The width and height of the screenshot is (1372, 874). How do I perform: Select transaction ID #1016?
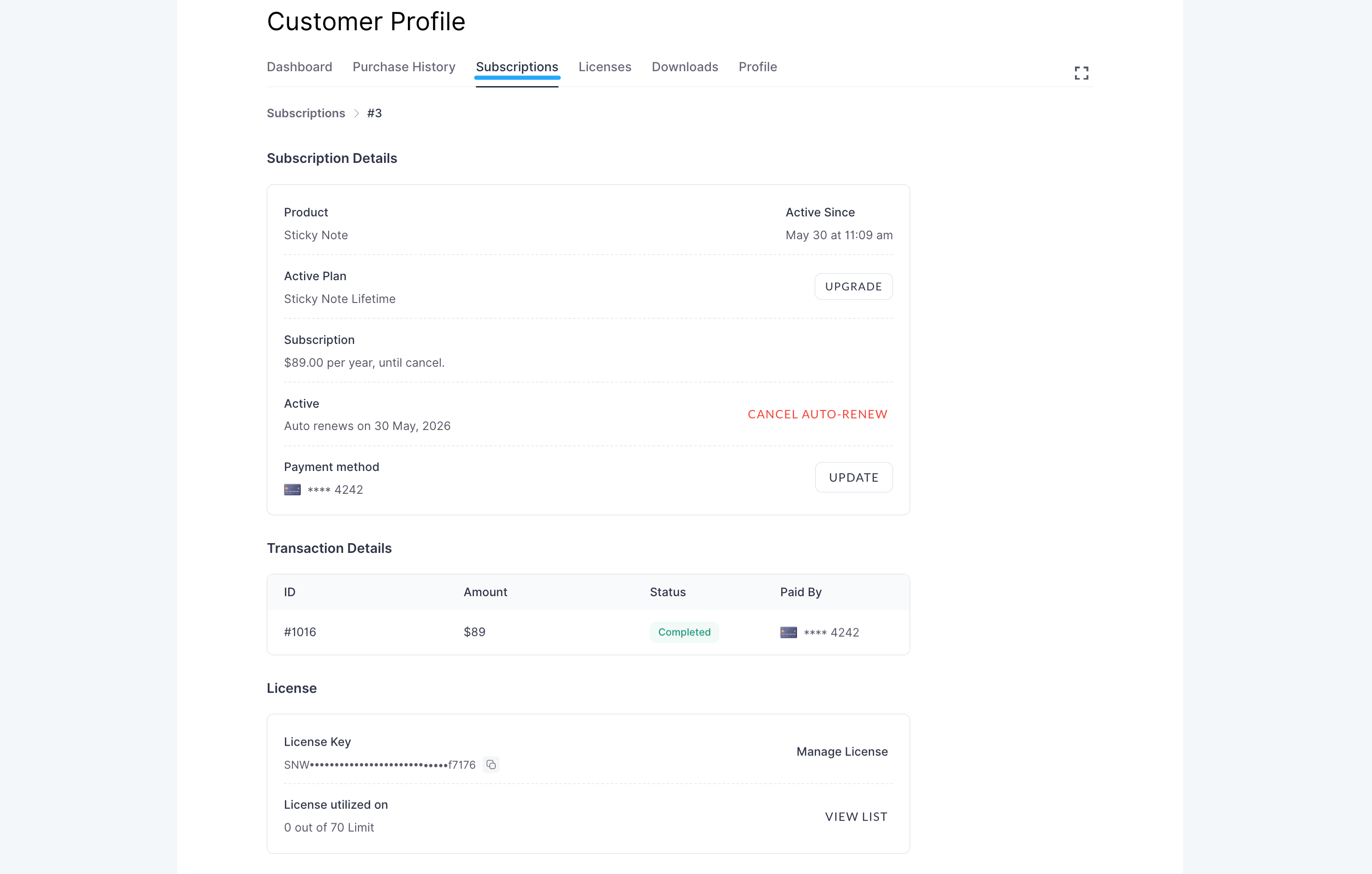click(x=300, y=632)
